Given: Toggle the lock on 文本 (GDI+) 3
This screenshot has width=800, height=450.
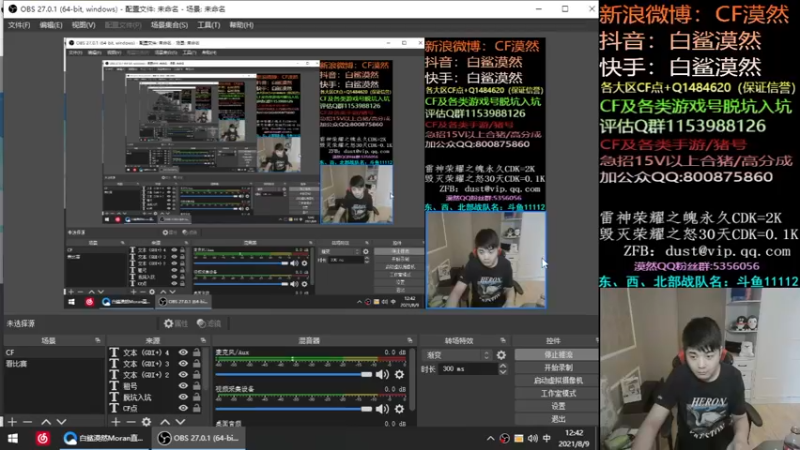Looking at the screenshot, I should tap(196, 364).
